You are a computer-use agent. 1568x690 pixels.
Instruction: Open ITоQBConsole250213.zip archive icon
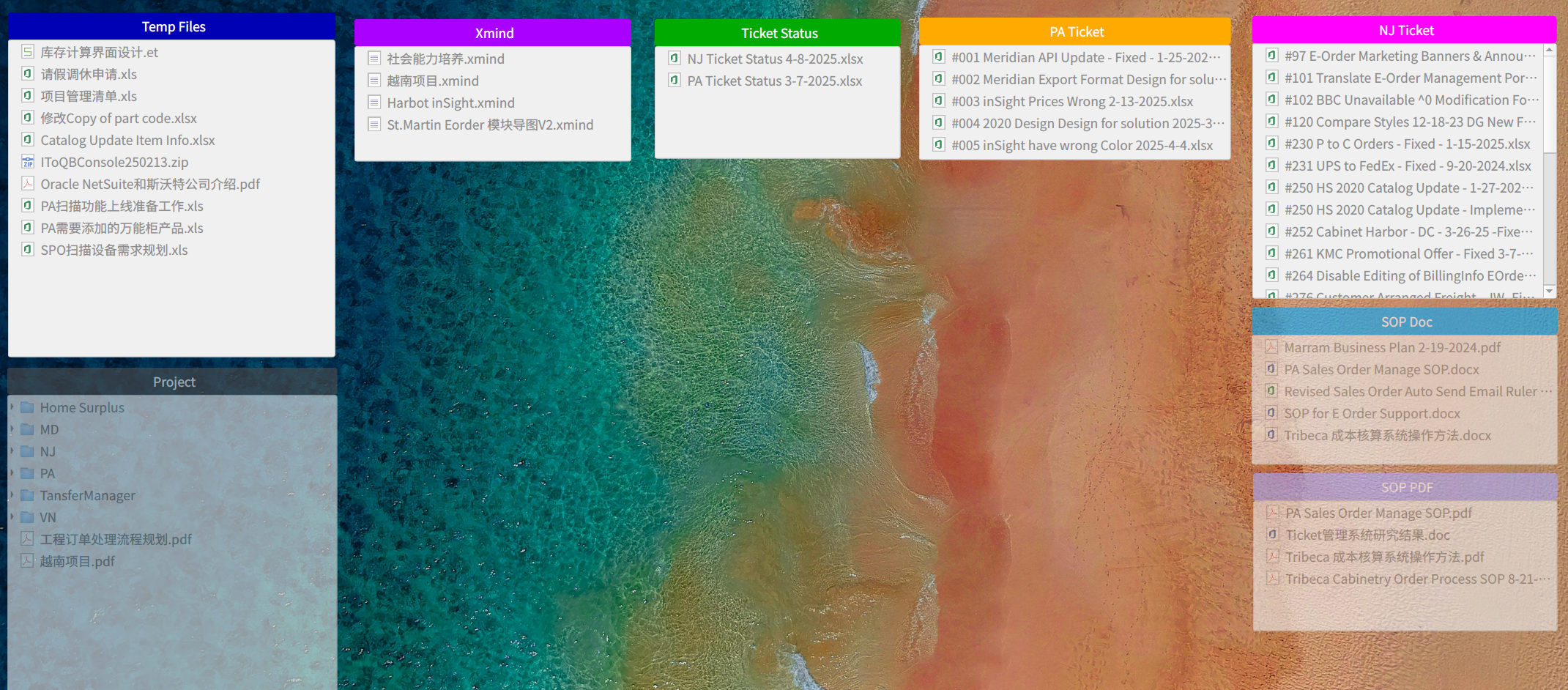[28, 162]
